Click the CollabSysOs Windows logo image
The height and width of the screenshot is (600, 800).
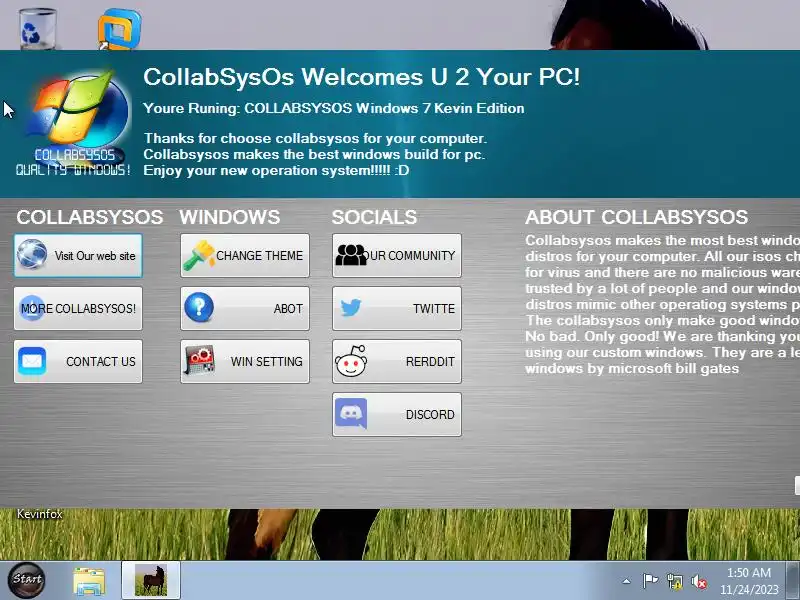73,123
